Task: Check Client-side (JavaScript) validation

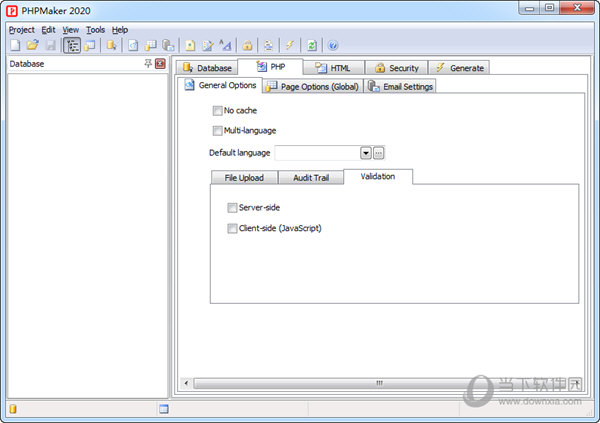Action: click(x=232, y=229)
